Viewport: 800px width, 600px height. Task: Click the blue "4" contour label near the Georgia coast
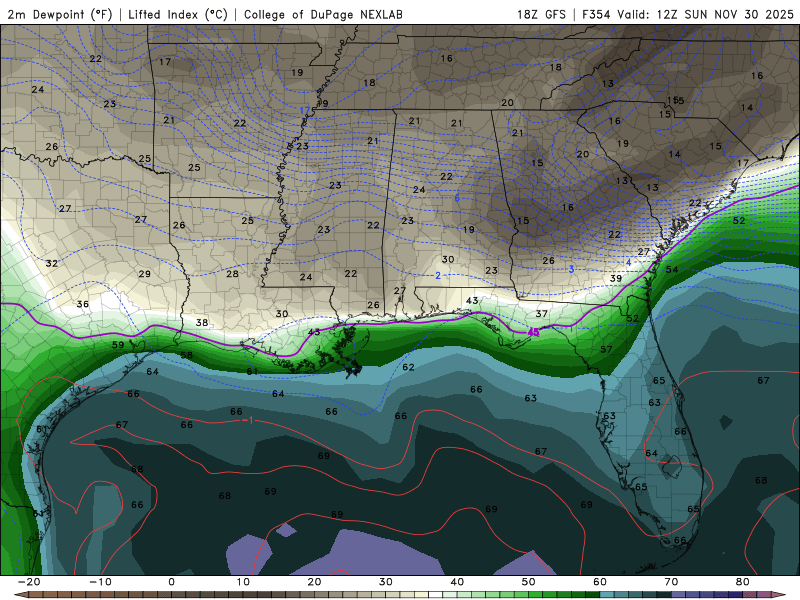point(629,263)
